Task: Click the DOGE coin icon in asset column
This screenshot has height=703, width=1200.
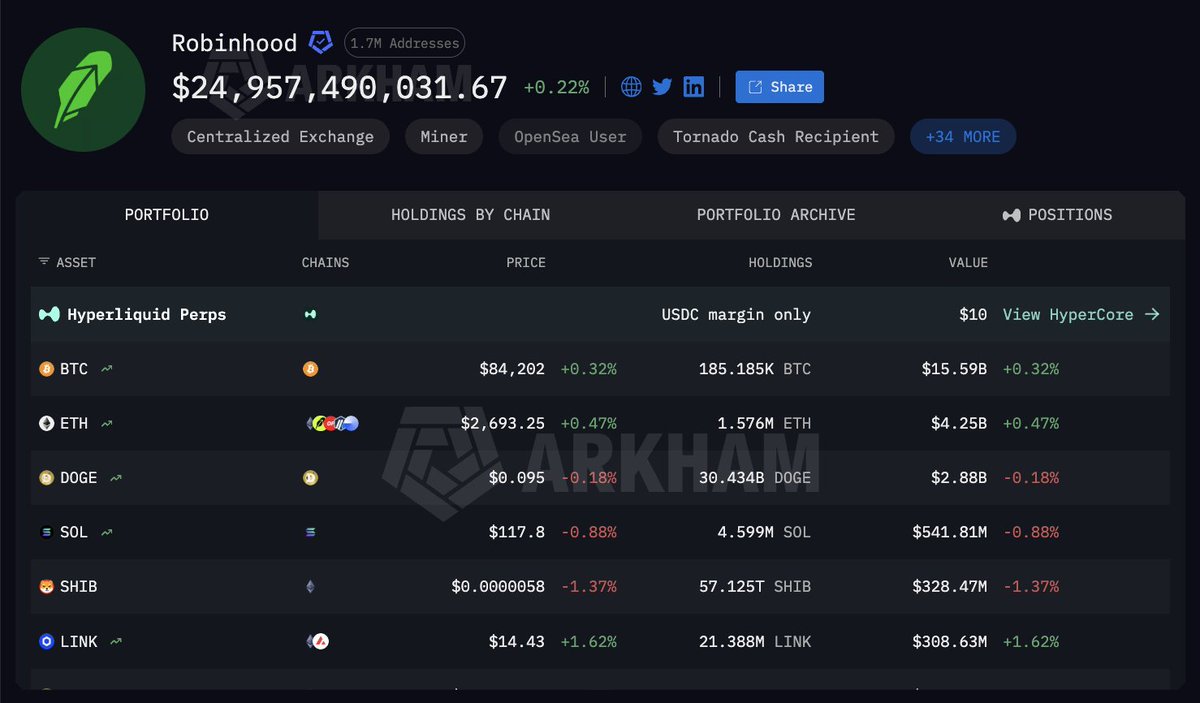Action: pos(46,478)
